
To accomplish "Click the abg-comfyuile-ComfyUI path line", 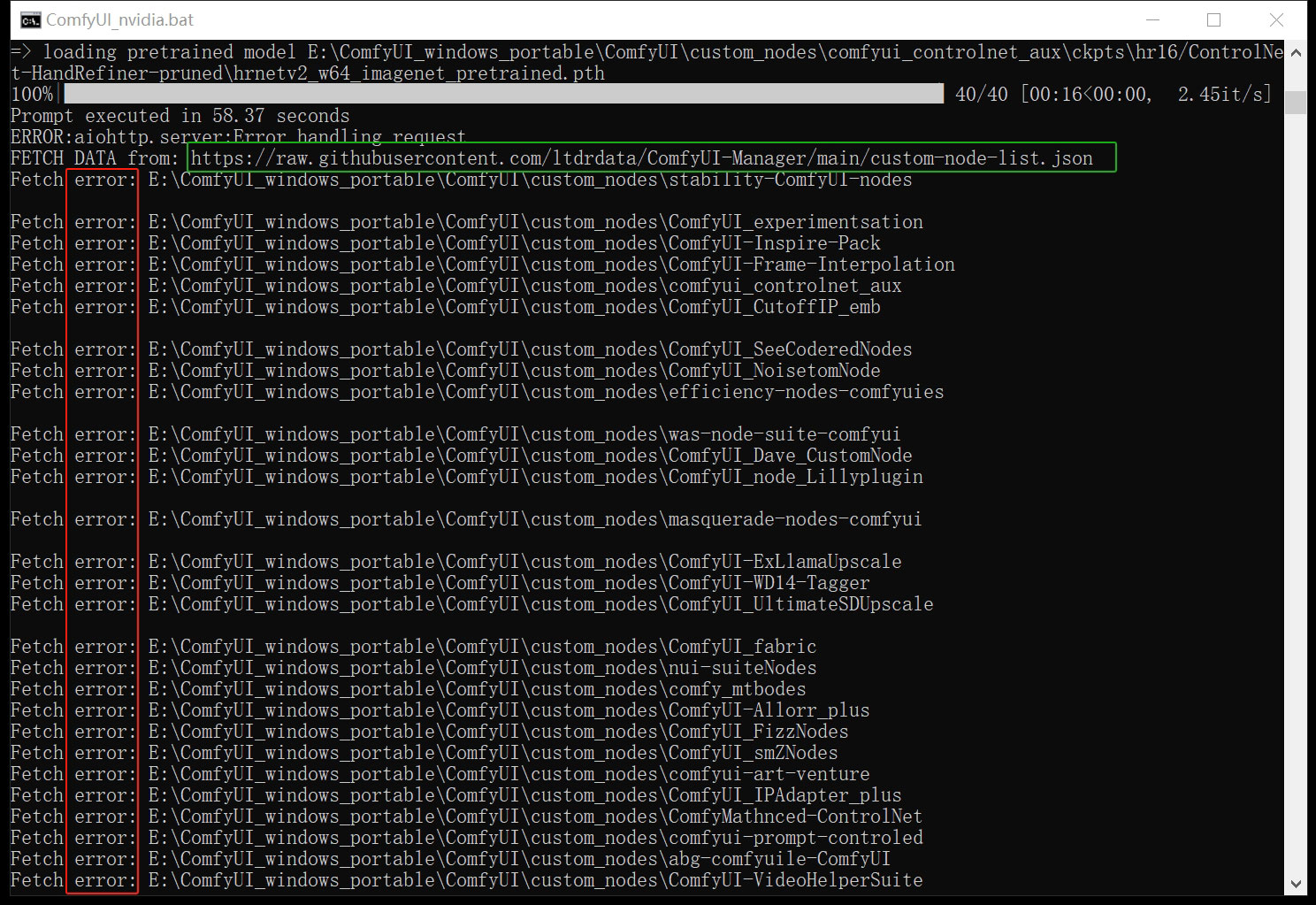I will [x=450, y=859].
